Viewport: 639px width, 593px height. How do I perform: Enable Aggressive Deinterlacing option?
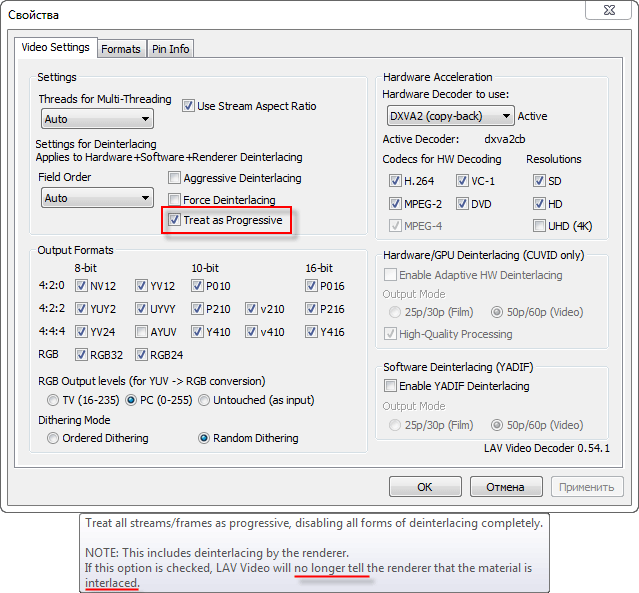click(x=175, y=178)
